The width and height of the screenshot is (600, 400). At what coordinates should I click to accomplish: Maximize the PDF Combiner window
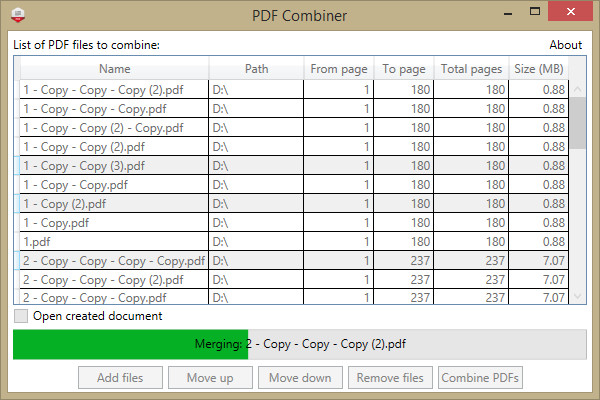pos(535,11)
